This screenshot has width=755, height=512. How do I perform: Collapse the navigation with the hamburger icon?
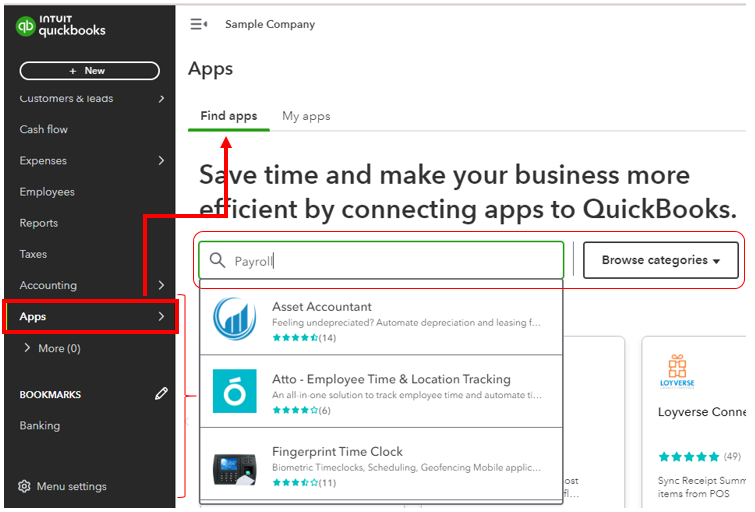click(198, 24)
